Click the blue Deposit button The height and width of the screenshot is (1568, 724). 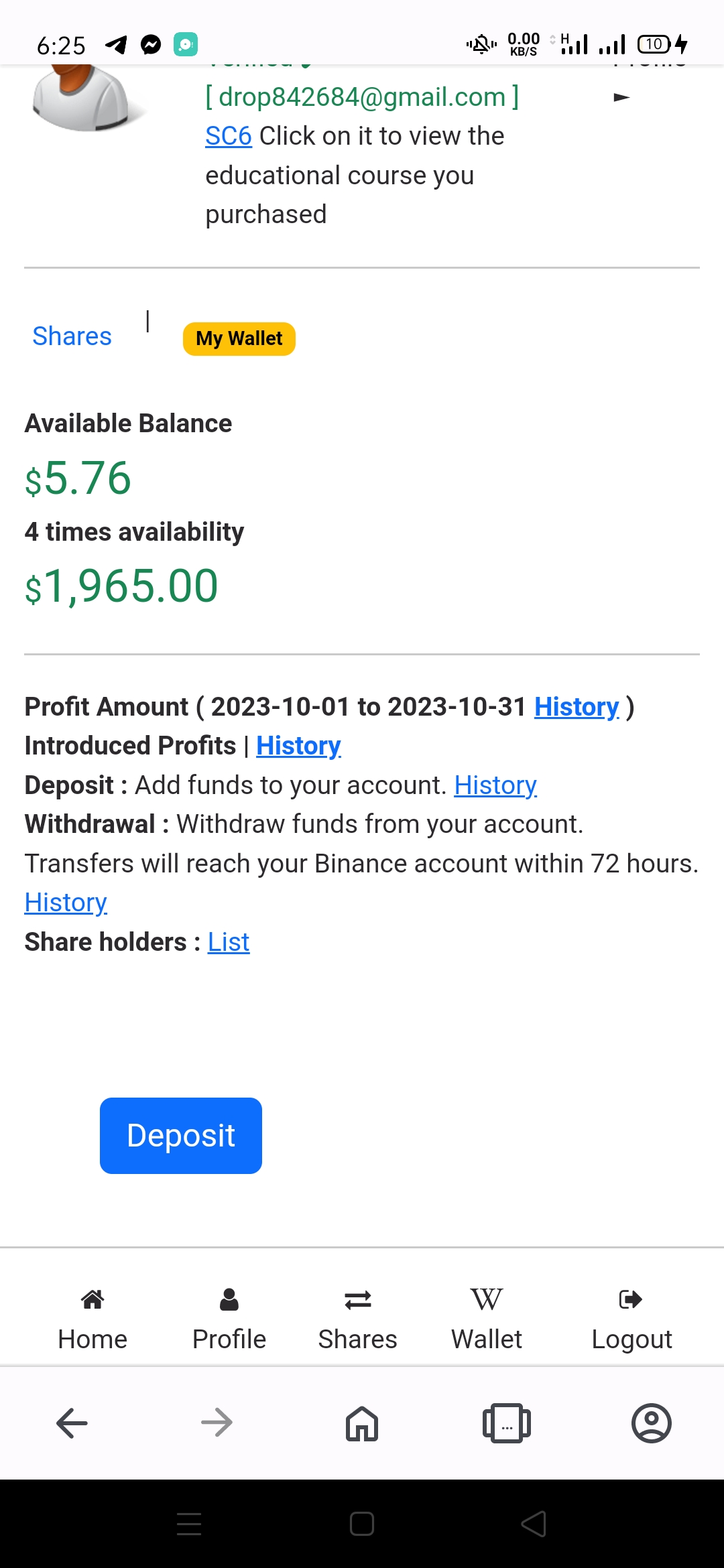[181, 1136]
